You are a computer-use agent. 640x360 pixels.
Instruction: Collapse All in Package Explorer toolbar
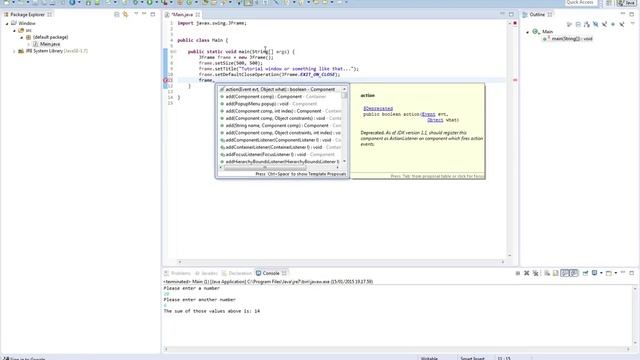click(x=117, y=14)
